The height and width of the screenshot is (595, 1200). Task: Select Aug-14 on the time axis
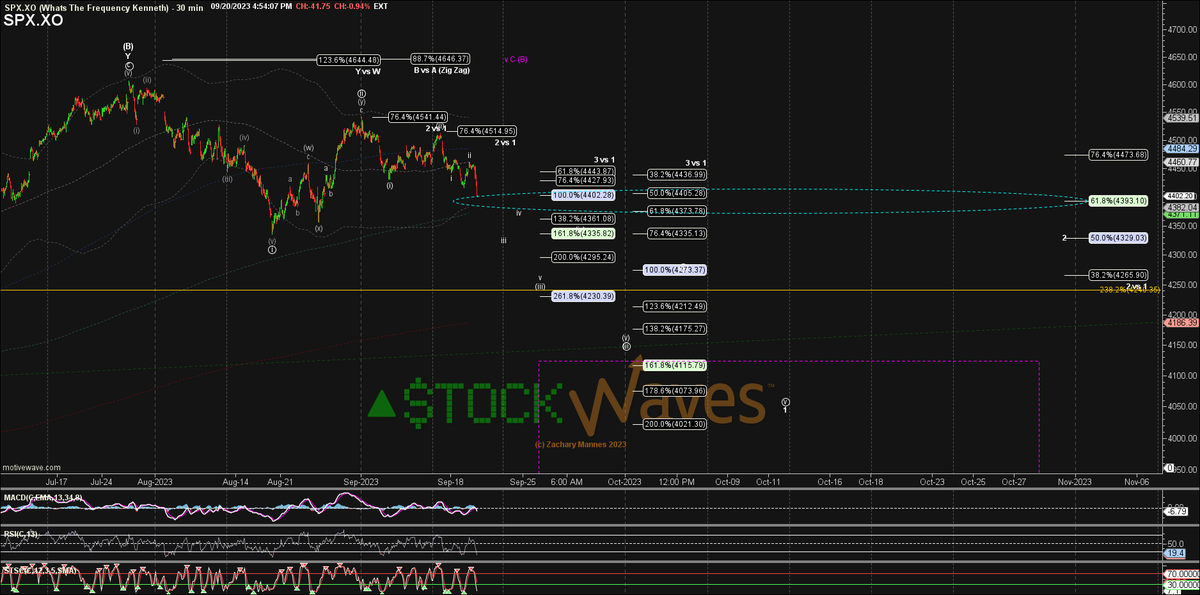pyautogui.click(x=234, y=481)
